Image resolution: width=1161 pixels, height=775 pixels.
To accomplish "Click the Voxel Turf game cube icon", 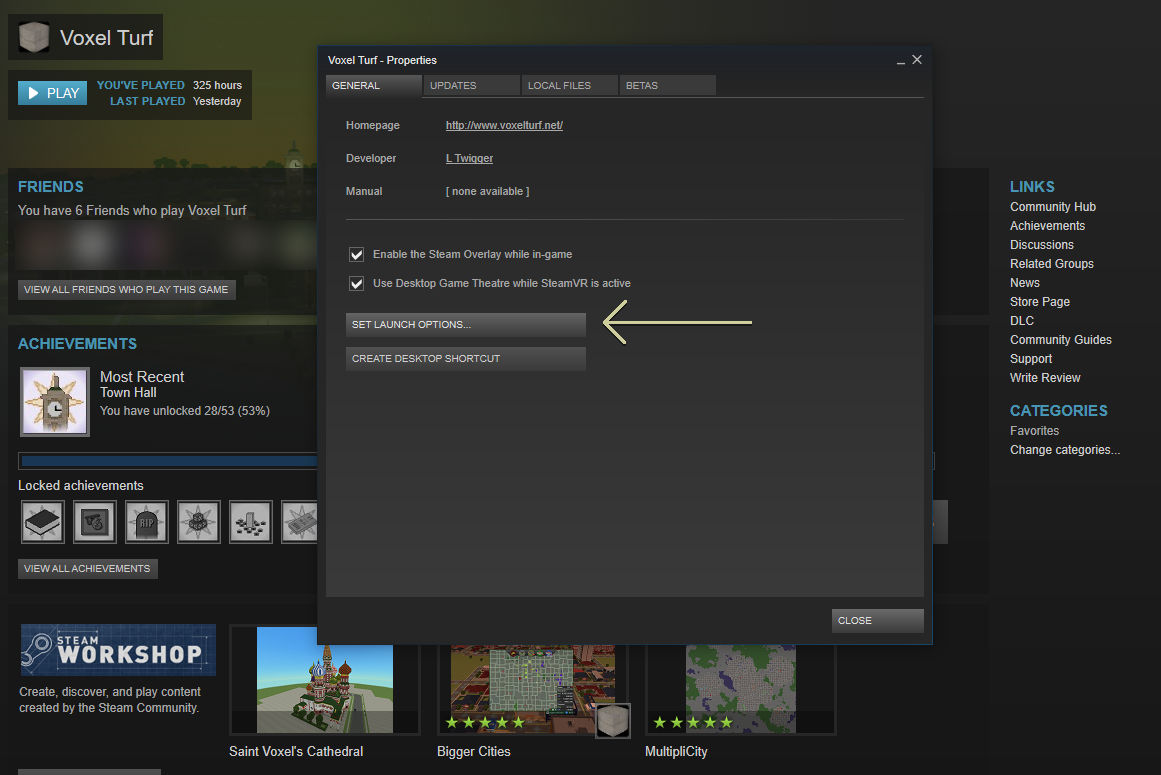I will (x=35, y=38).
